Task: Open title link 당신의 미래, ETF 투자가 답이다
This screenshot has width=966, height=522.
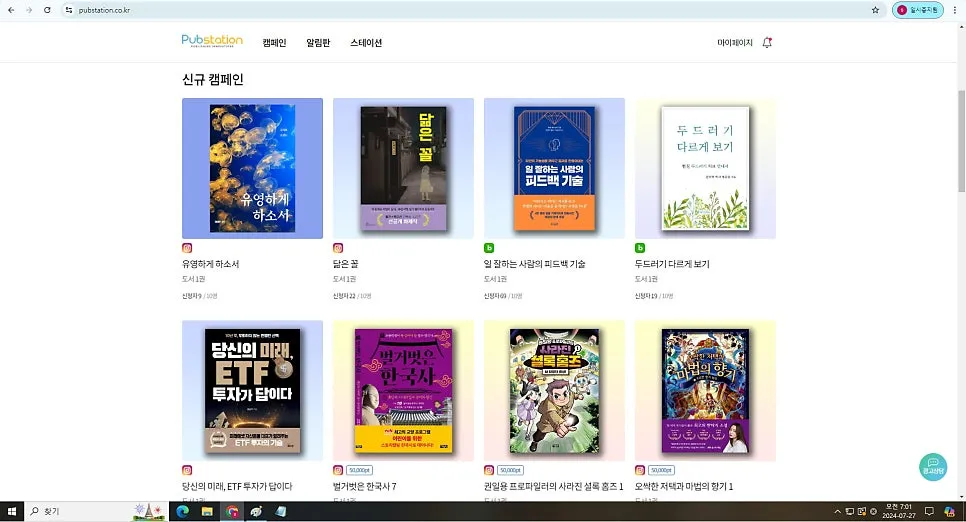Action: 237,486
